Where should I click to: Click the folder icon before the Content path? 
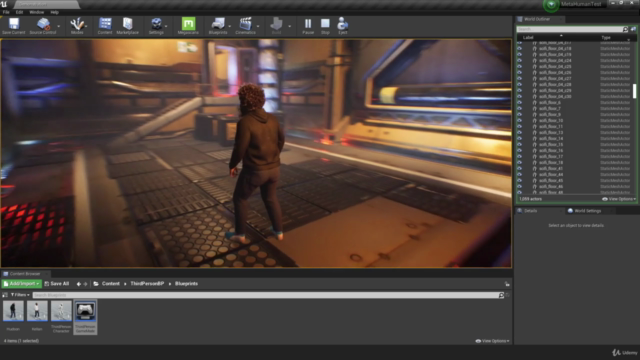[96, 284]
